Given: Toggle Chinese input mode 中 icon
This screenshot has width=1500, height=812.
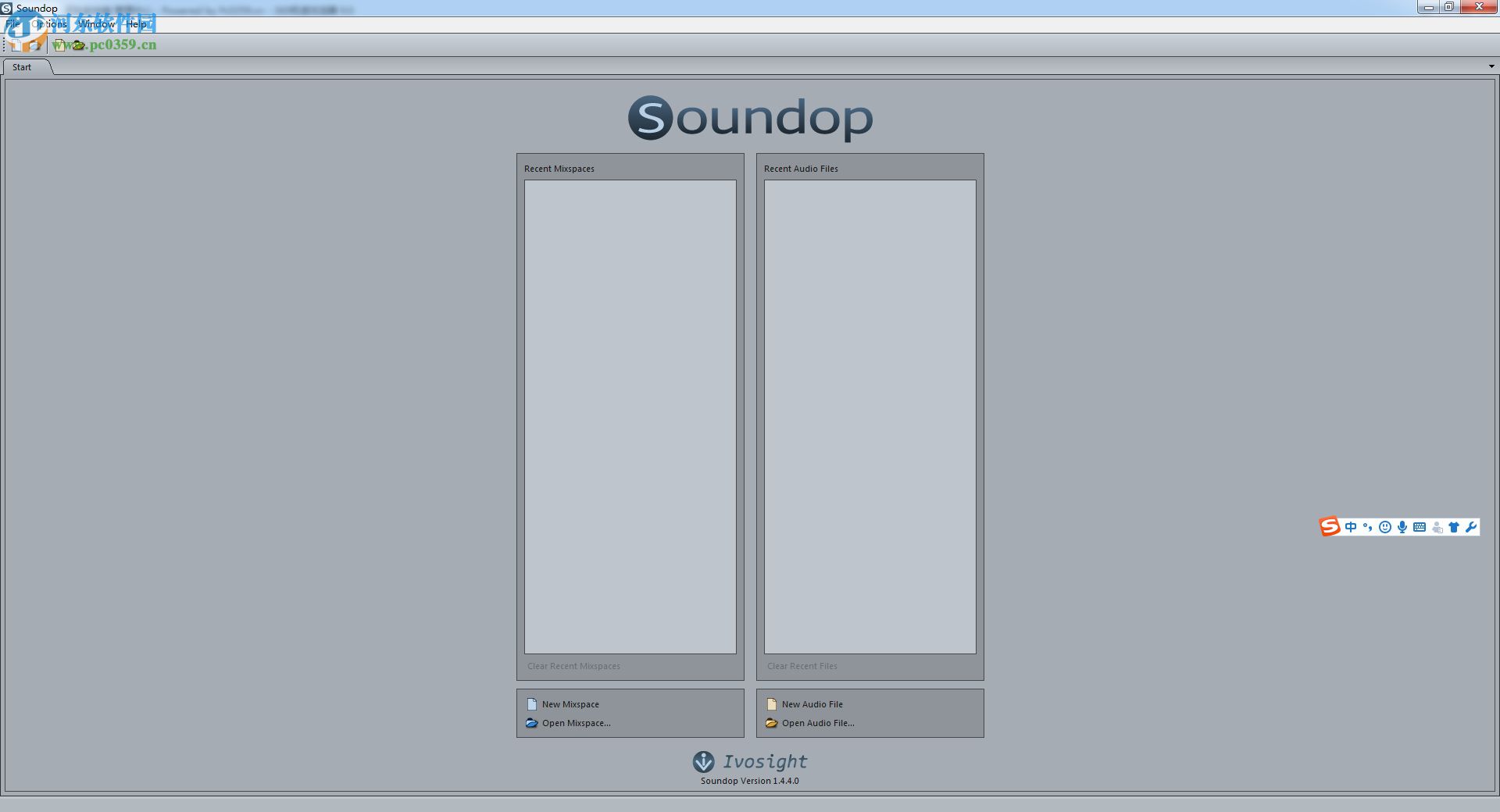Looking at the screenshot, I should tap(1351, 527).
